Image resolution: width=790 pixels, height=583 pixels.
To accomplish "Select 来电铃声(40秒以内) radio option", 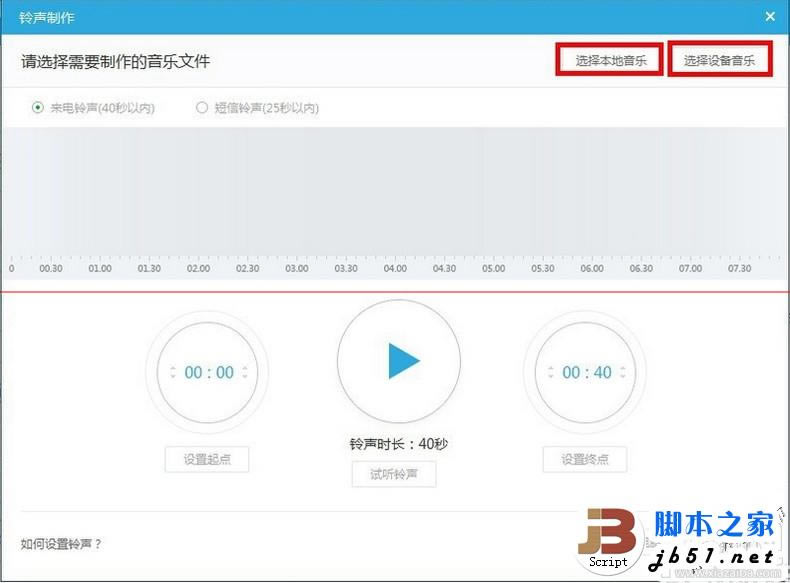I will pos(93,108).
